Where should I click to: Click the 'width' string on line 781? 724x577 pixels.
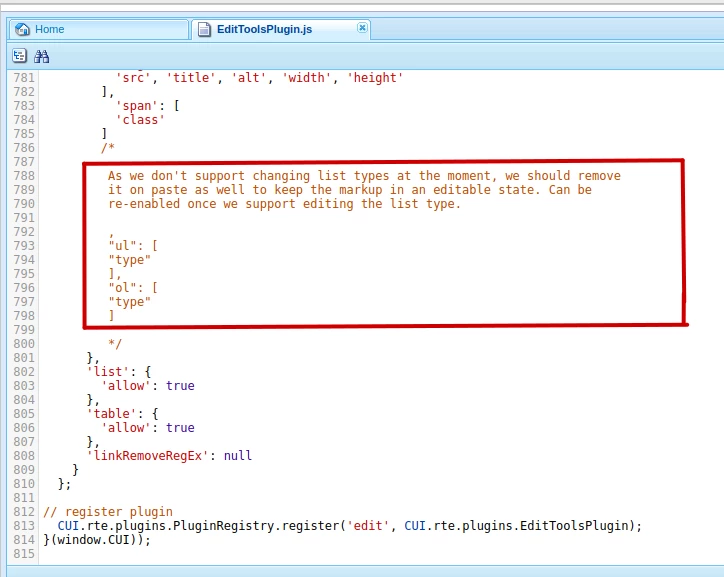coord(306,78)
